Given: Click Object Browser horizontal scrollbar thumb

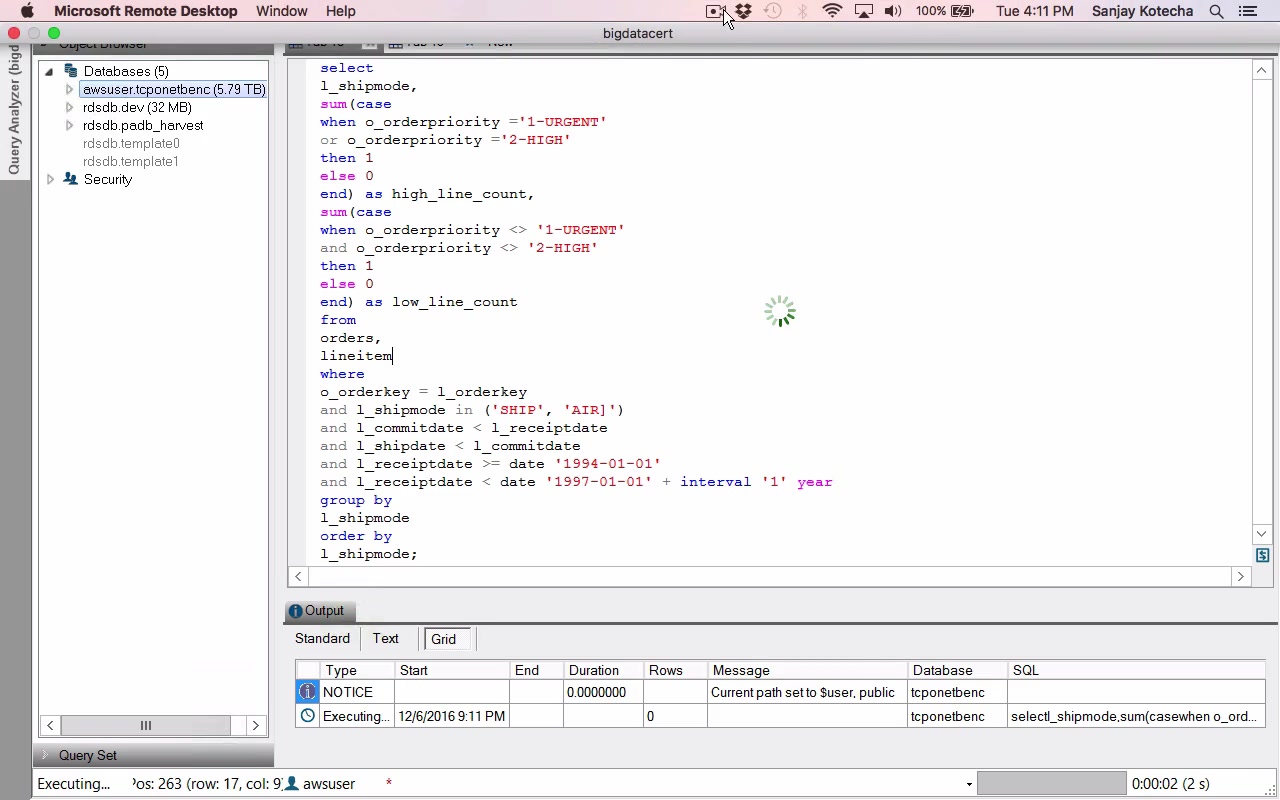Looking at the screenshot, I should [x=146, y=725].
